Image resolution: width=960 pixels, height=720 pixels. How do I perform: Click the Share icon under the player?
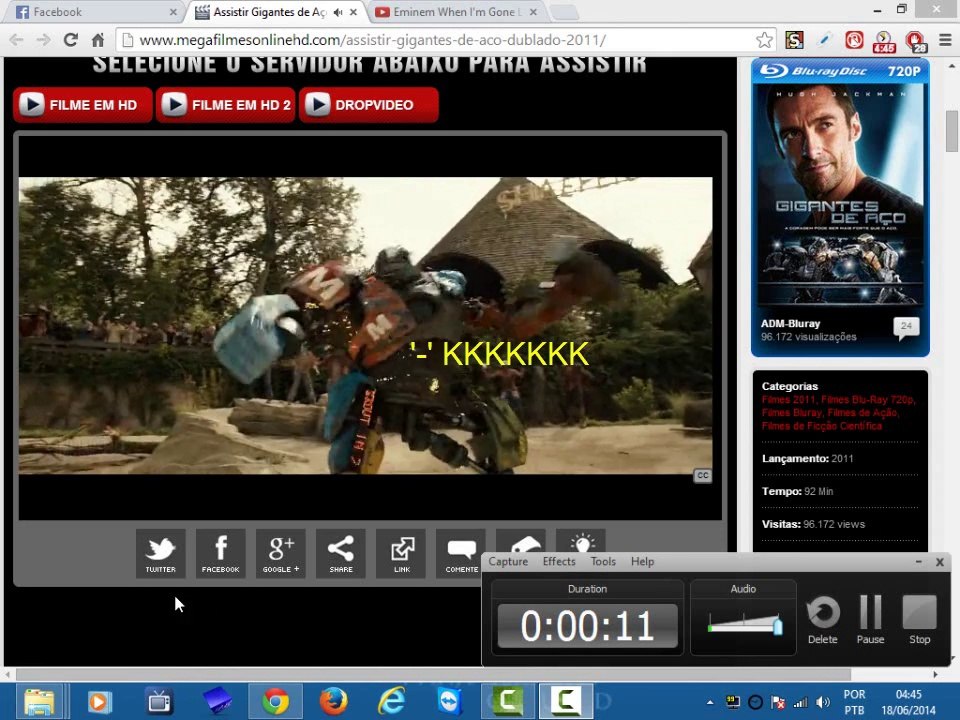pyautogui.click(x=340, y=553)
